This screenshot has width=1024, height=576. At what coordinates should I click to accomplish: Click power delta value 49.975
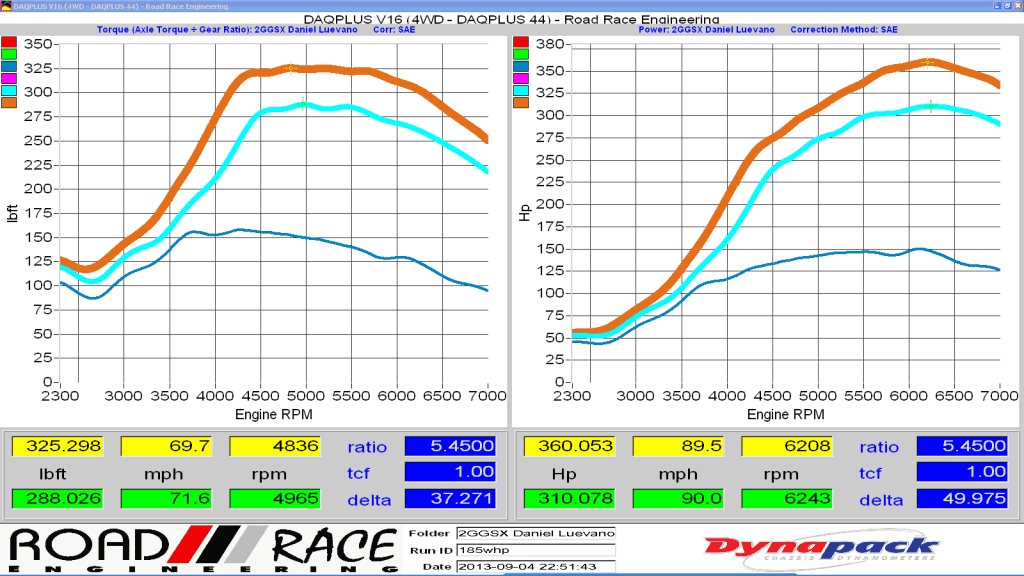coord(962,498)
